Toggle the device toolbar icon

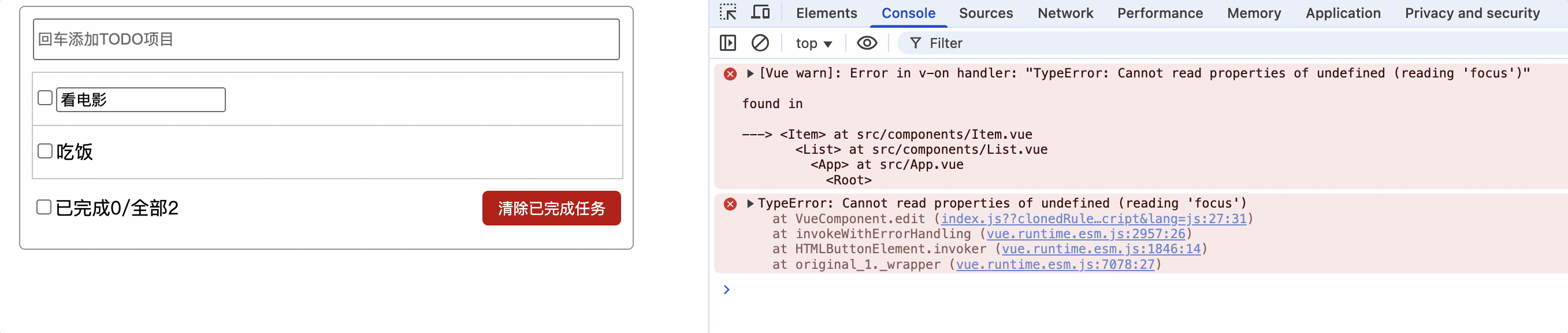(x=760, y=13)
